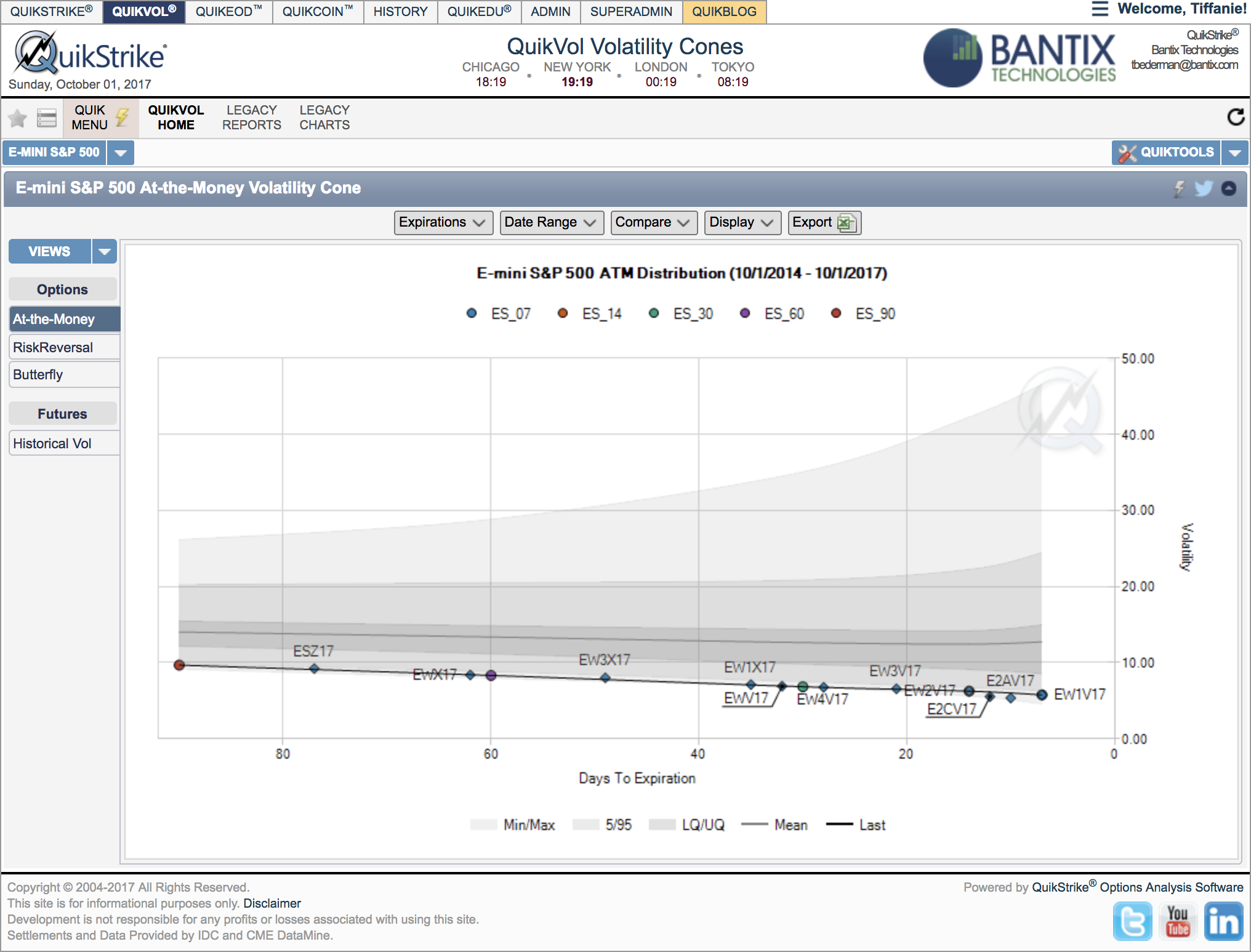Open the Expirations dropdown

tap(443, 222)
